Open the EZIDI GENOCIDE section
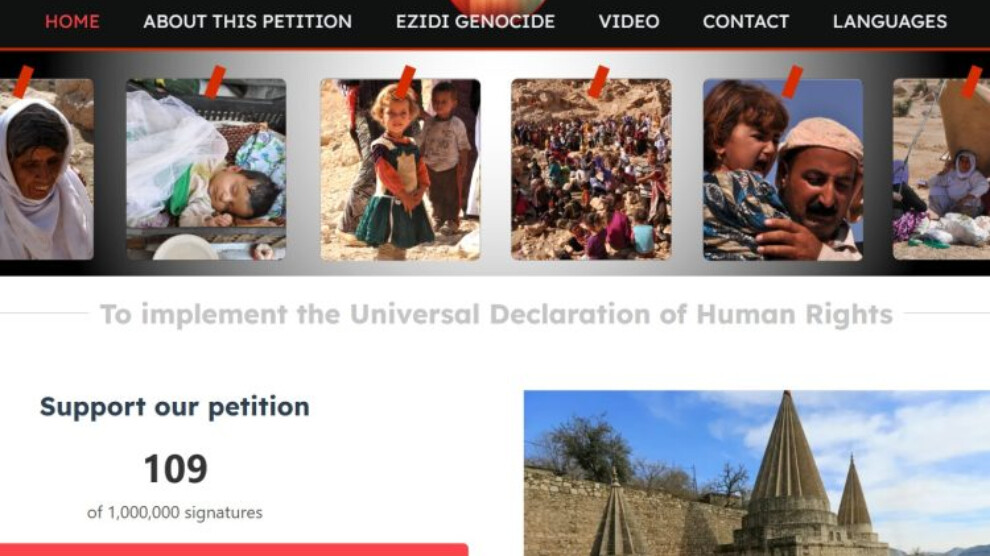Image resolution: width=990 pixels, height=556 pixels. click(475, 21)
